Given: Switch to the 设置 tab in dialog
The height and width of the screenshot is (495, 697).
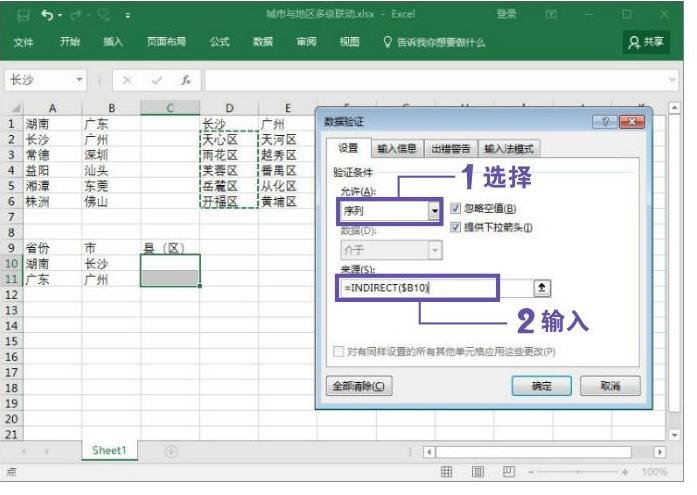Looking at the screenshot, I should click(x=348, y=148).
